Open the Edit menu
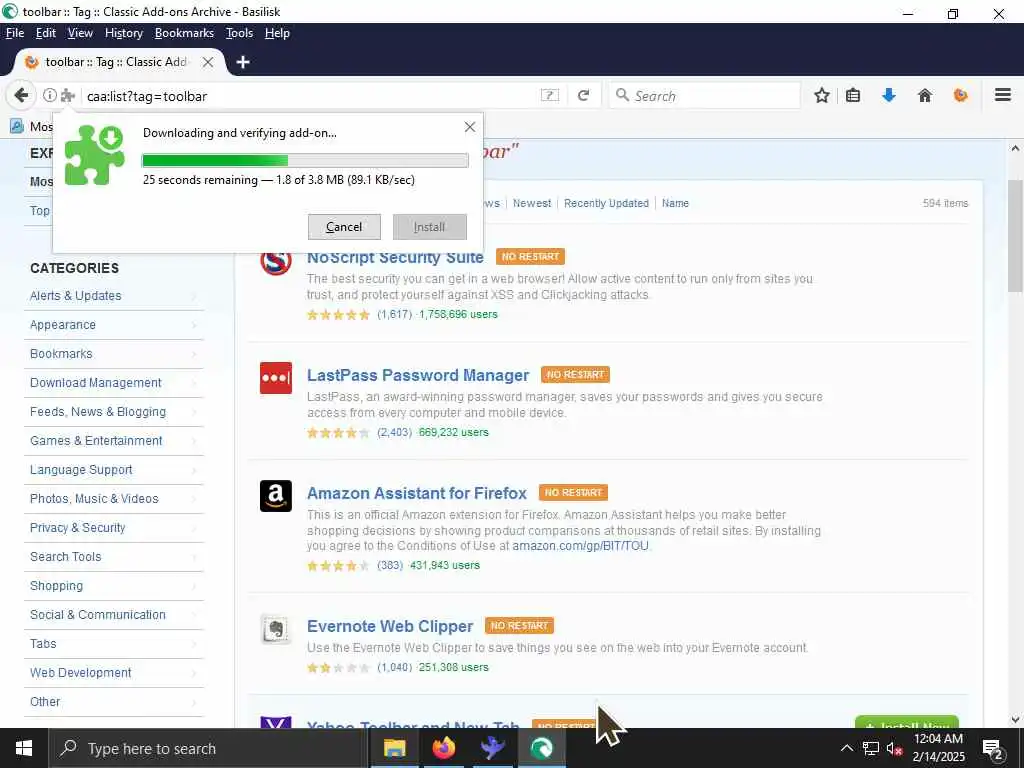Screen dimensions: 1024x768 pyautogui.click(x=46, y=33)
